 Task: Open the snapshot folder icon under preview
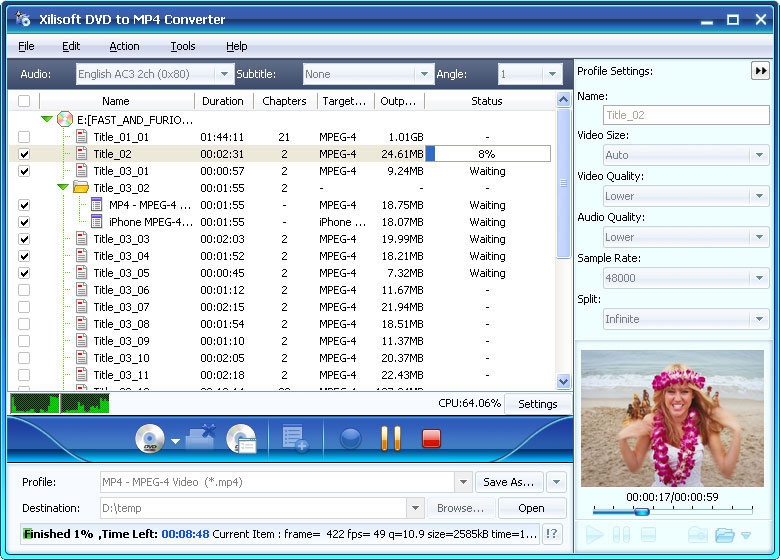click(725, 535)
